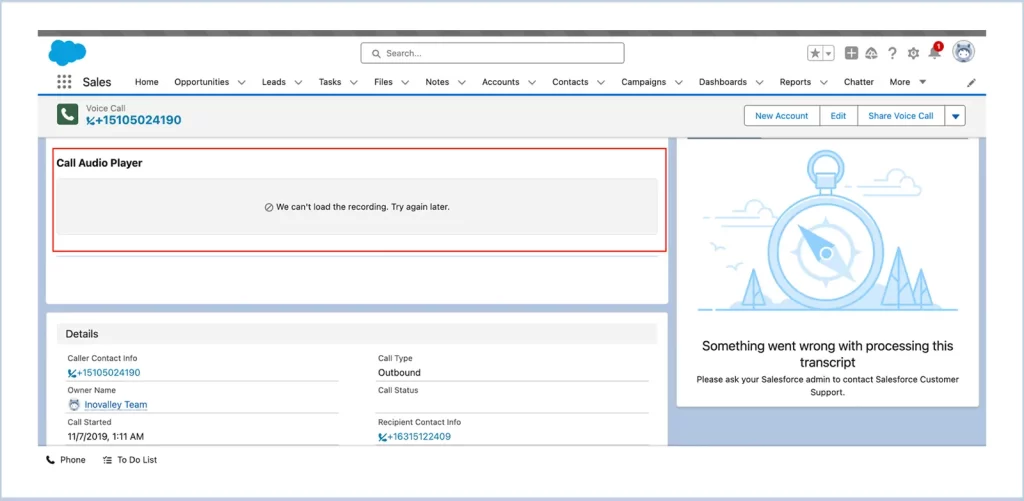The height and width of the screenshot is (501, 1024).
Task: Click the Call Started date value
Action: [105, 436]
